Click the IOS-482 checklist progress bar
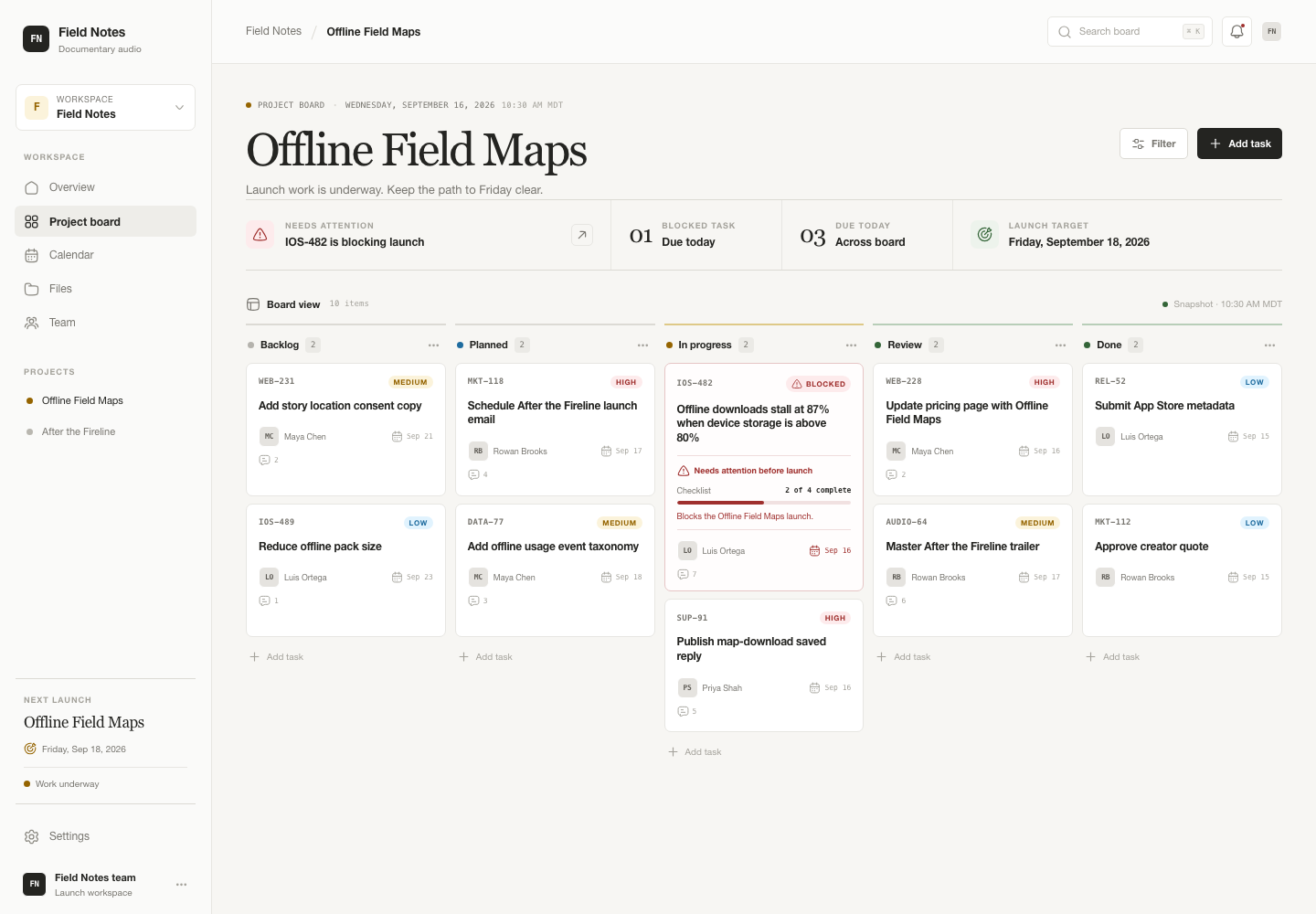The height and width of the screenshot is (914, 1316). tap(764, 503)
